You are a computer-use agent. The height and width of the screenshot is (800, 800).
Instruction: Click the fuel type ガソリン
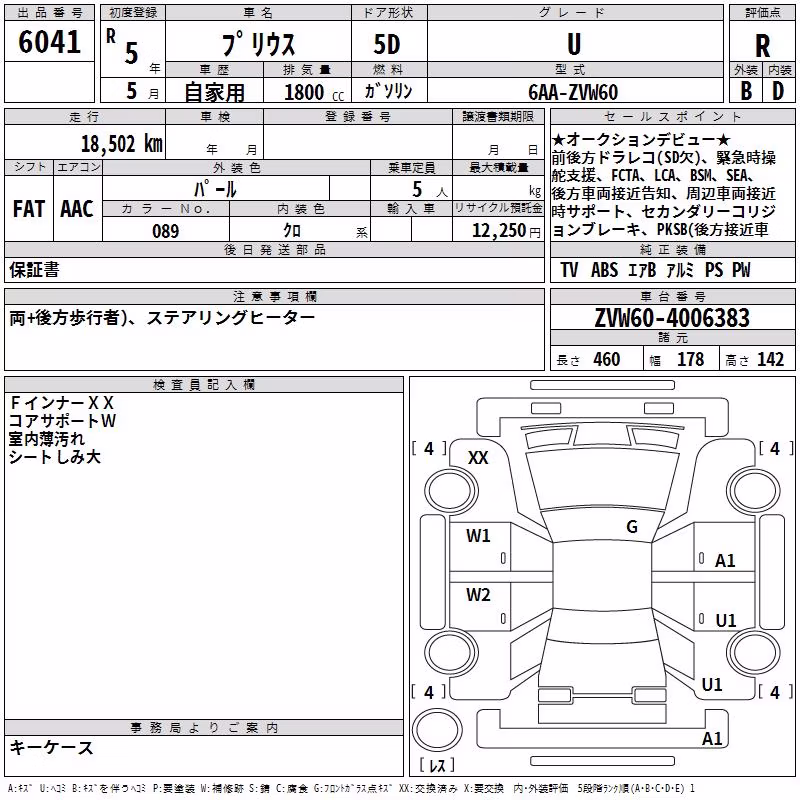[388, 91]
